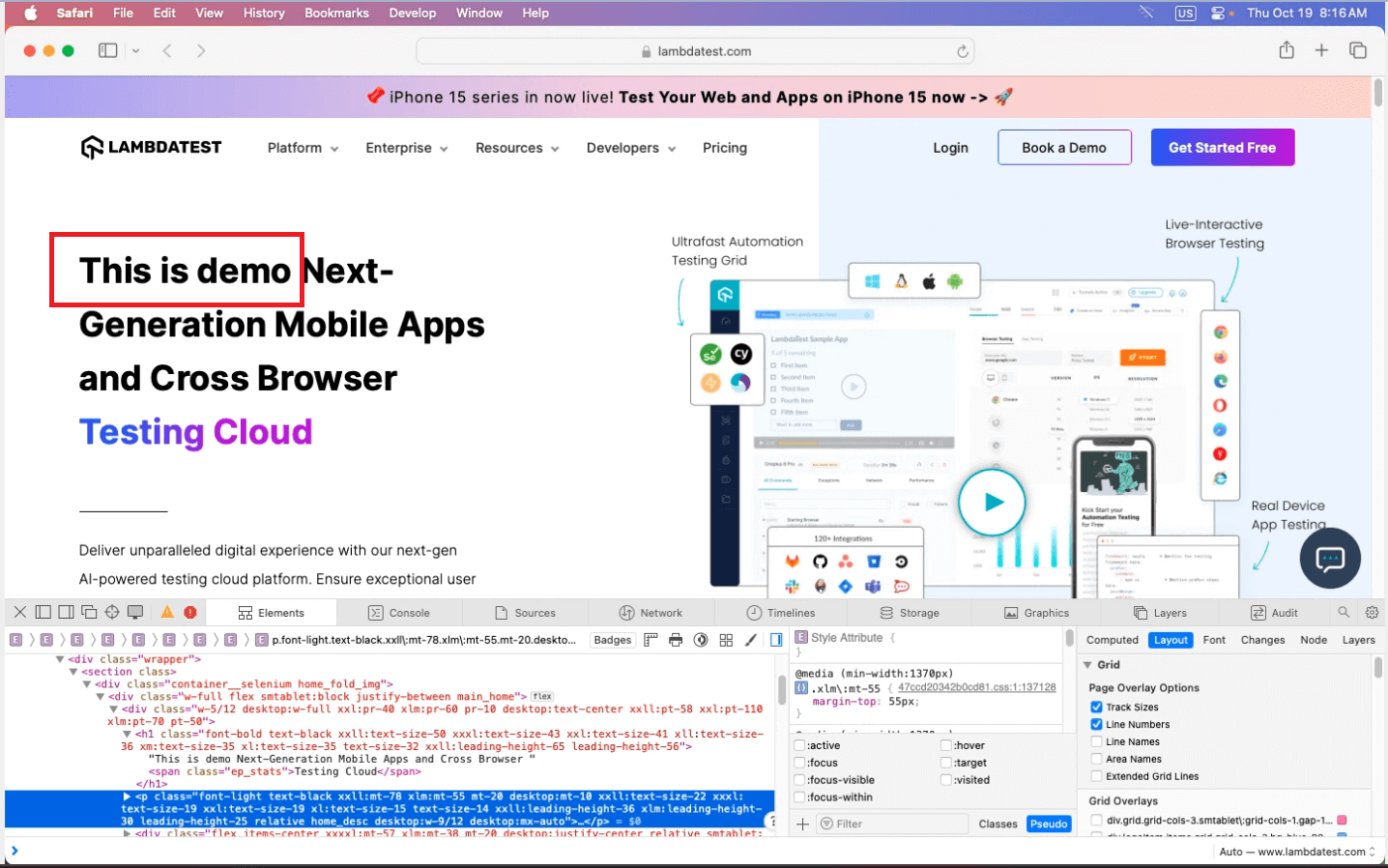Screen dimensions: 1388x868
Task: Play the product demo video
Action: (992, 502)
